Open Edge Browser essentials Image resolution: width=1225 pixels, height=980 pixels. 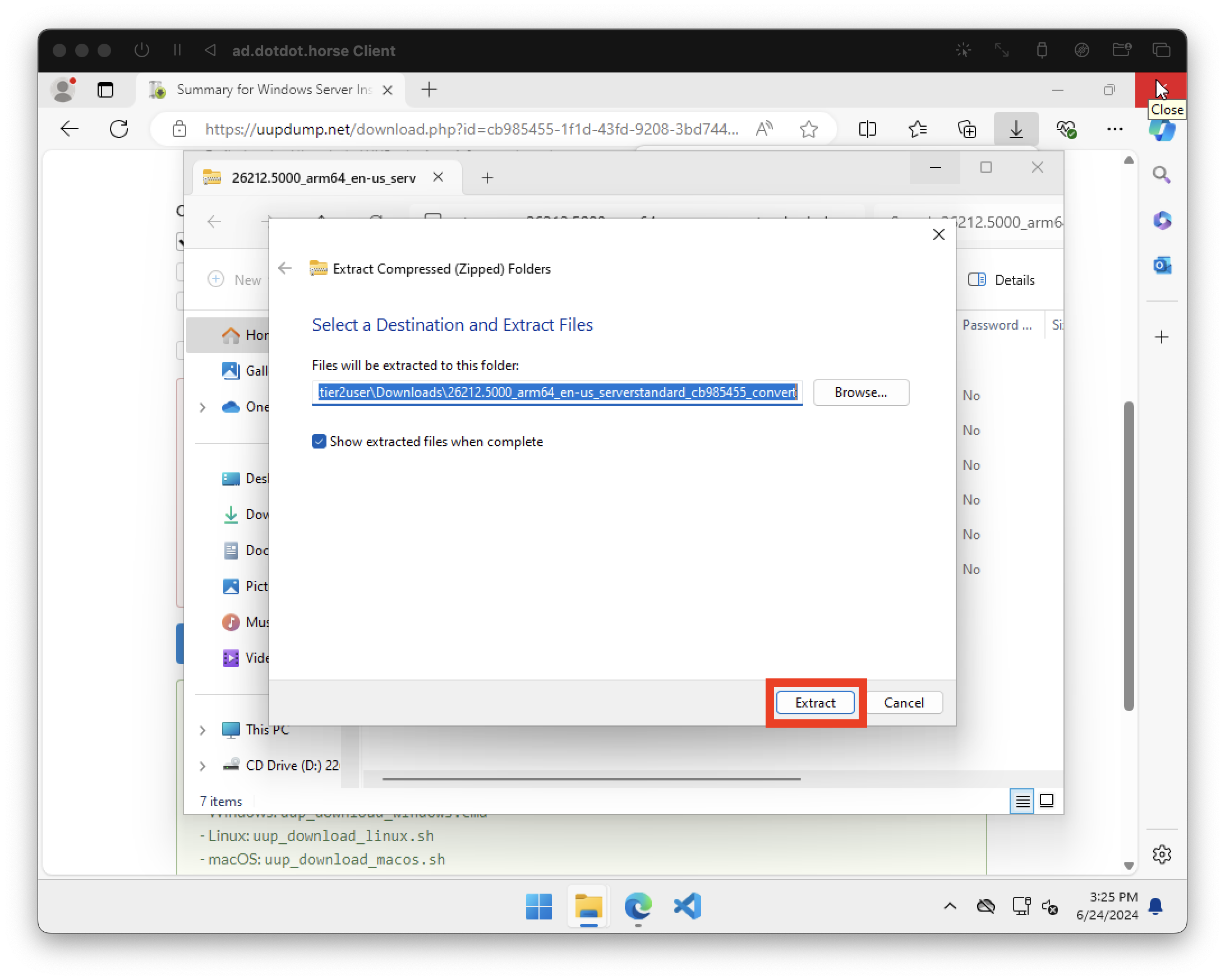[x=1066, y=129]
